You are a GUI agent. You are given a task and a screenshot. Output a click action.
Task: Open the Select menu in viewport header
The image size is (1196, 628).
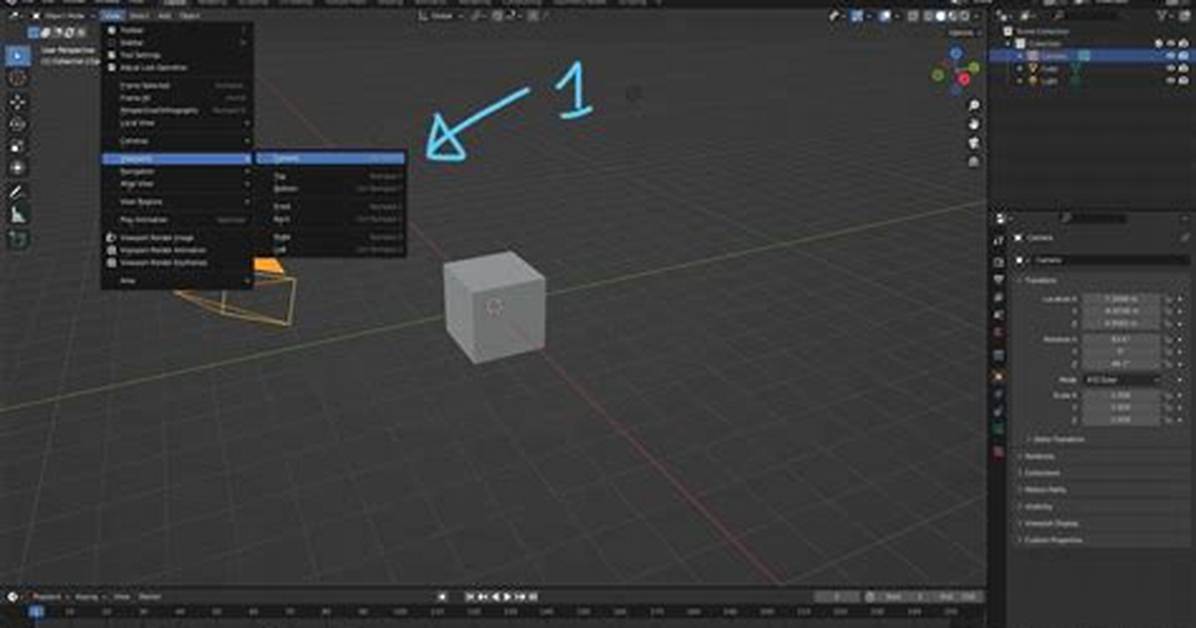(139, 15)
